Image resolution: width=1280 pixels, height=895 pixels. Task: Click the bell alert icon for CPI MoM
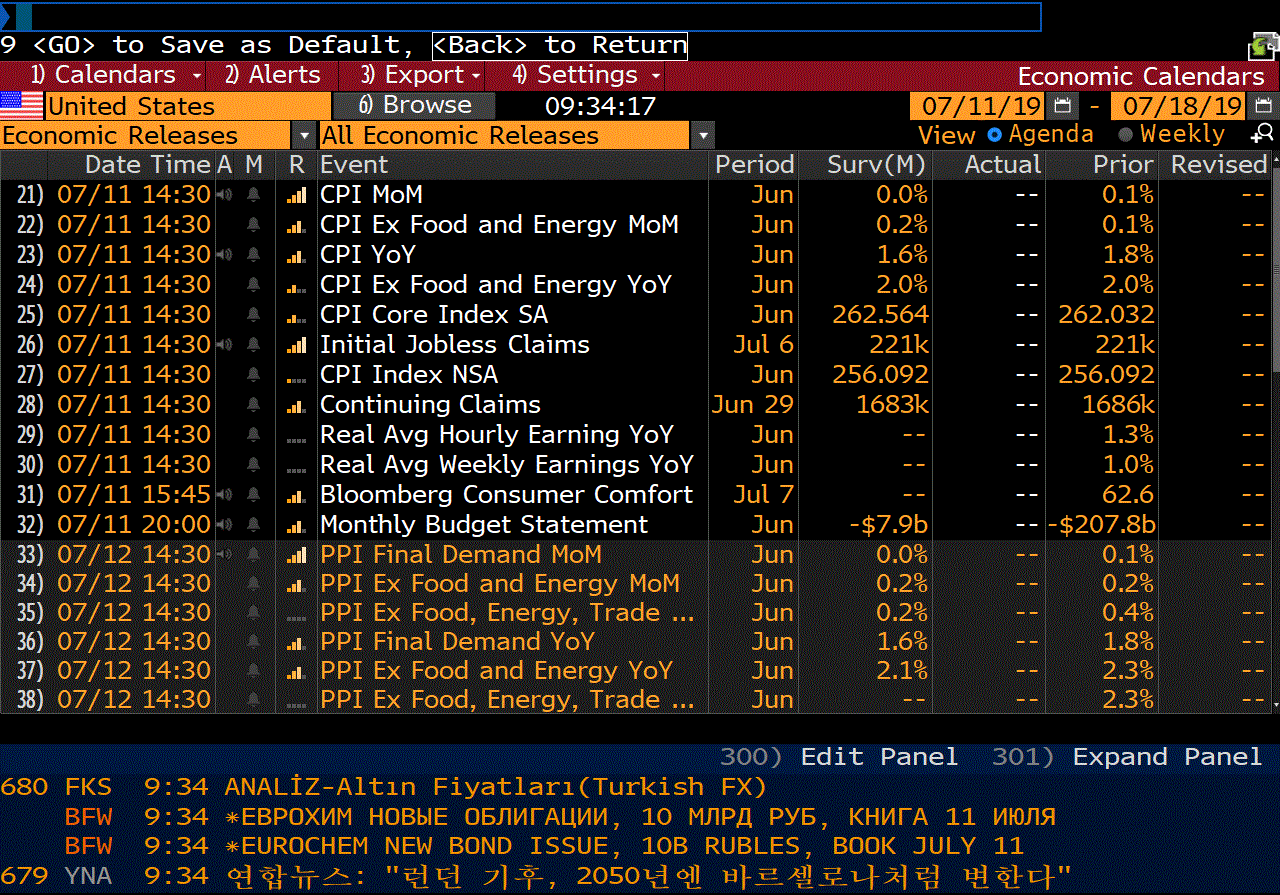[x=254, y=195]
